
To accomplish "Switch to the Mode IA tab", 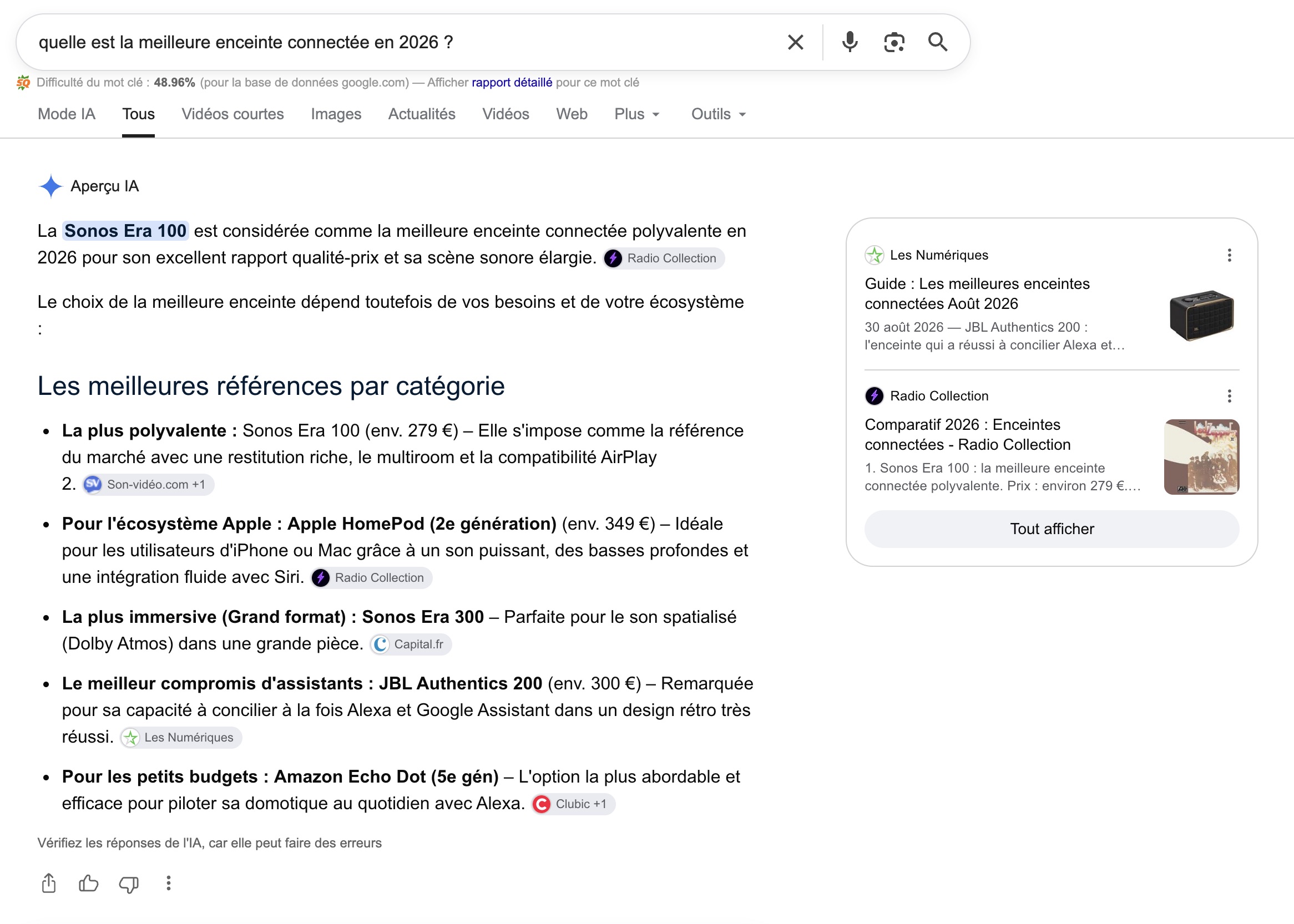I will (67, 114).
